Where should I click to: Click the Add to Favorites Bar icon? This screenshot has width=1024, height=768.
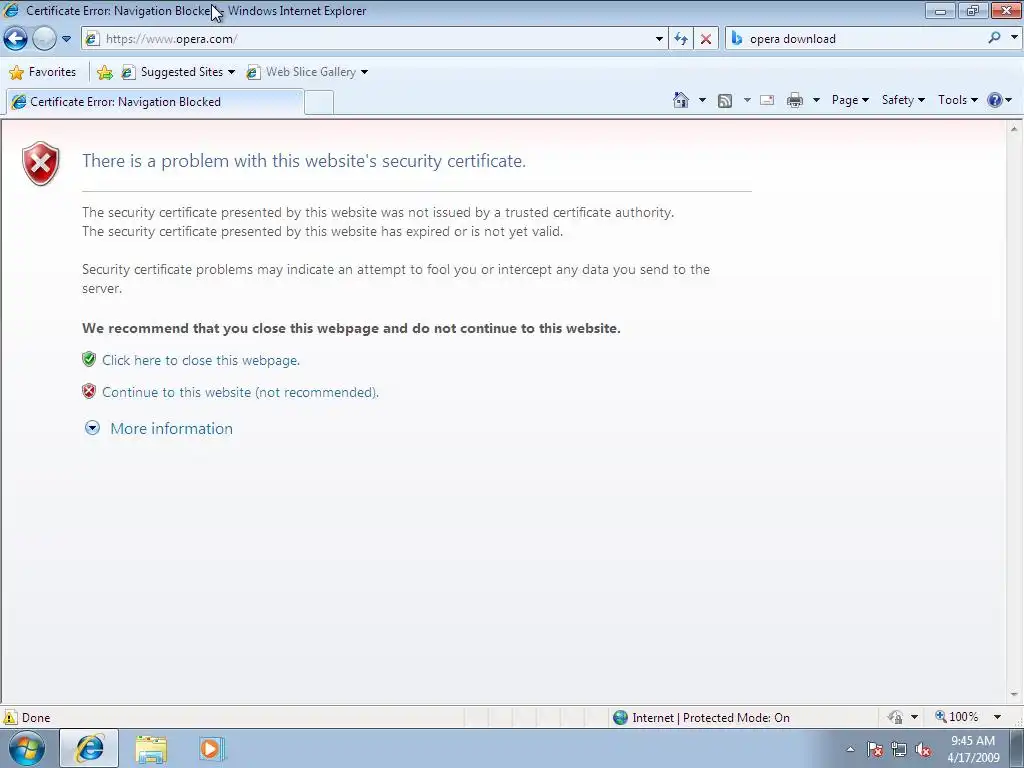pos(104,72)
